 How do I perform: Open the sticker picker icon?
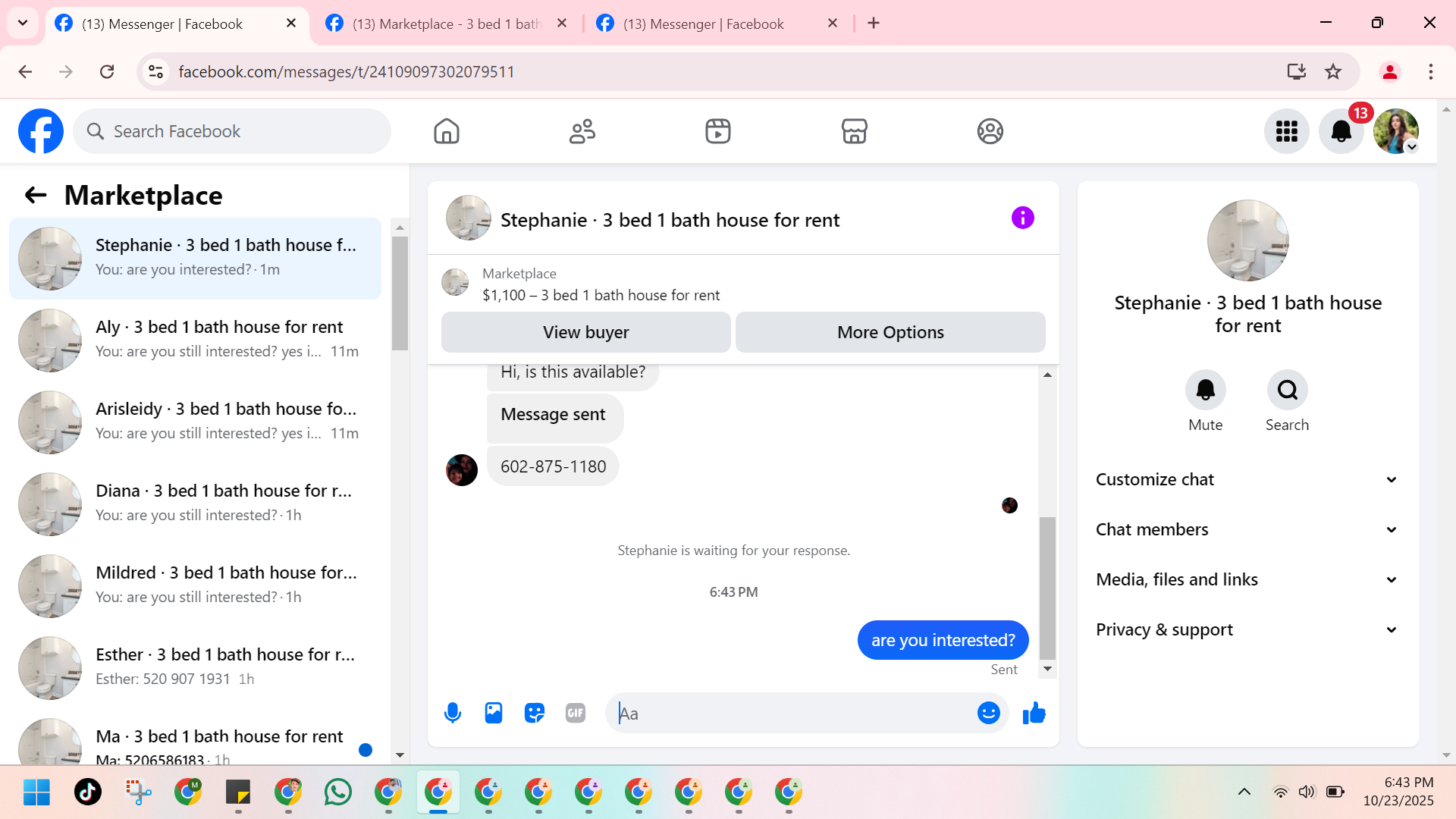(x=535, y=713)
